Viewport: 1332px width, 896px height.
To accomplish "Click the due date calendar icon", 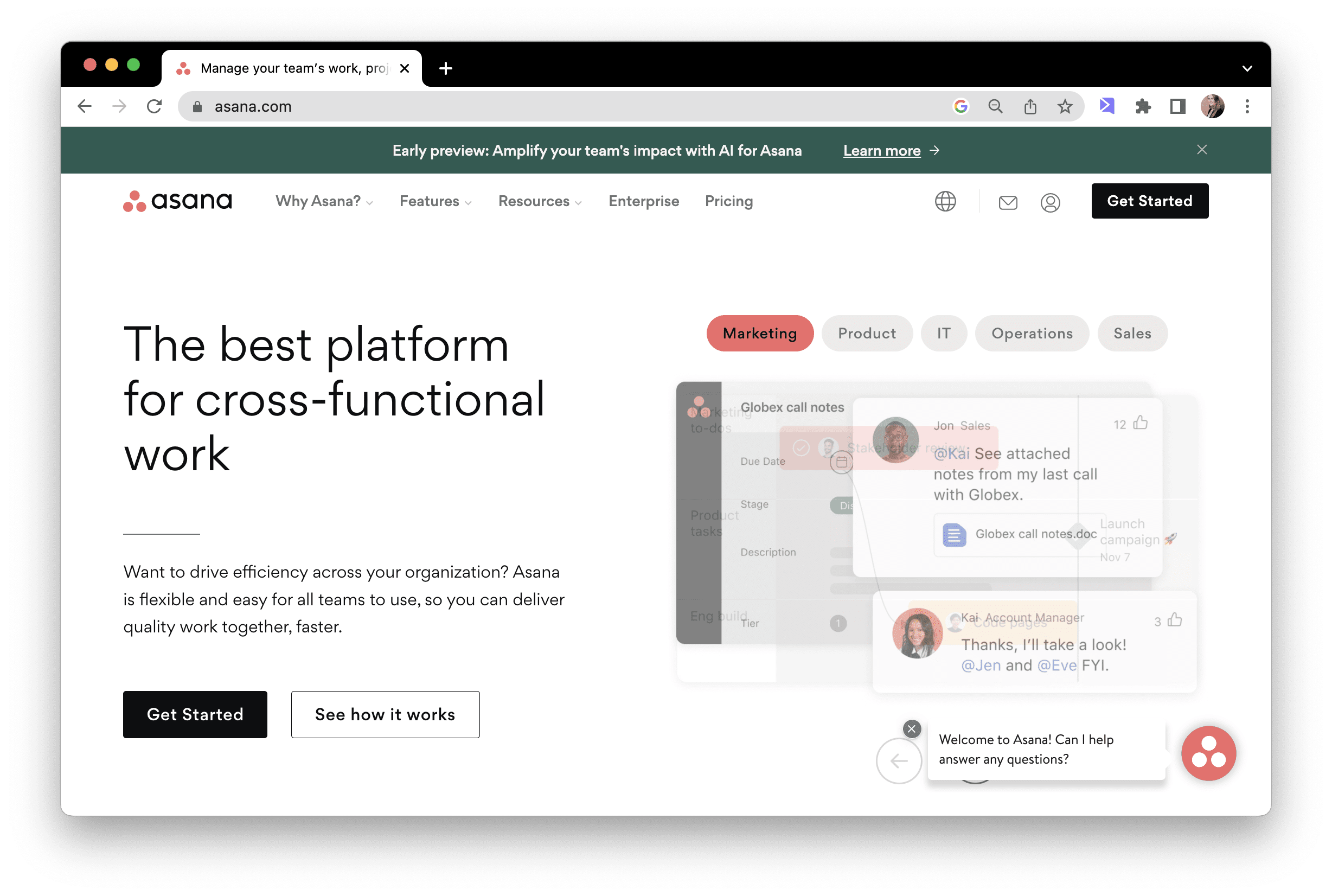I will coord(841,462).
